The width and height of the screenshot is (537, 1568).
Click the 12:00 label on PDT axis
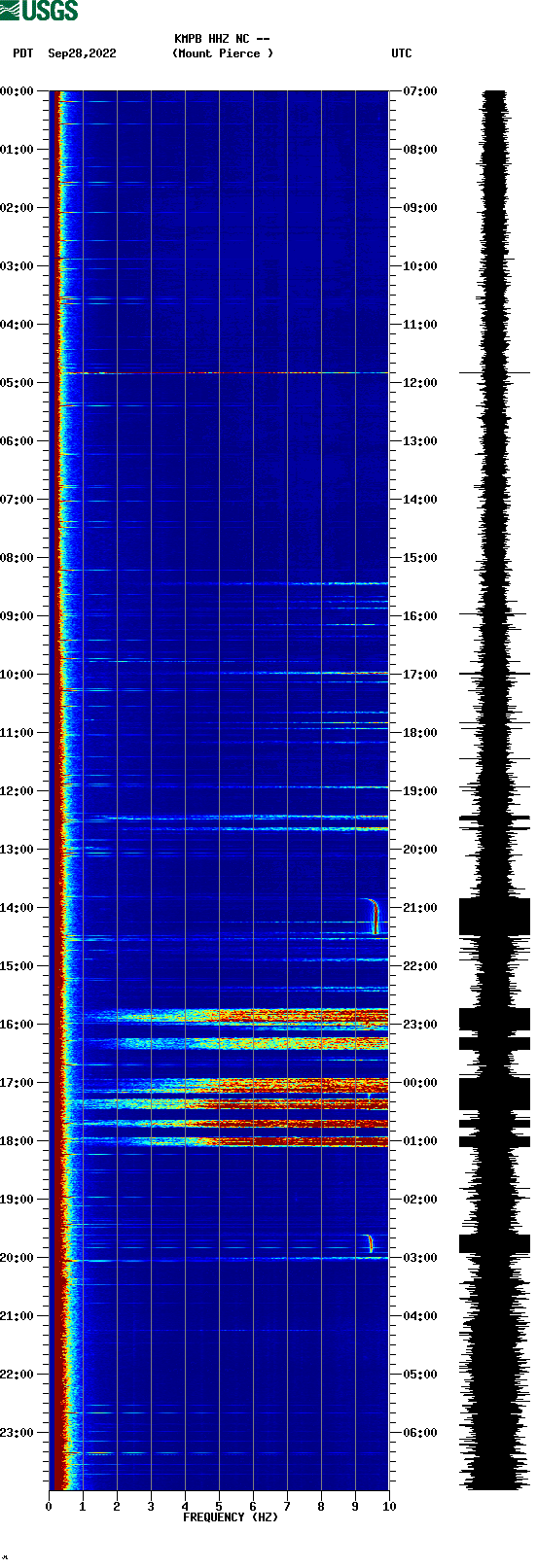click(x=17, y=791)
